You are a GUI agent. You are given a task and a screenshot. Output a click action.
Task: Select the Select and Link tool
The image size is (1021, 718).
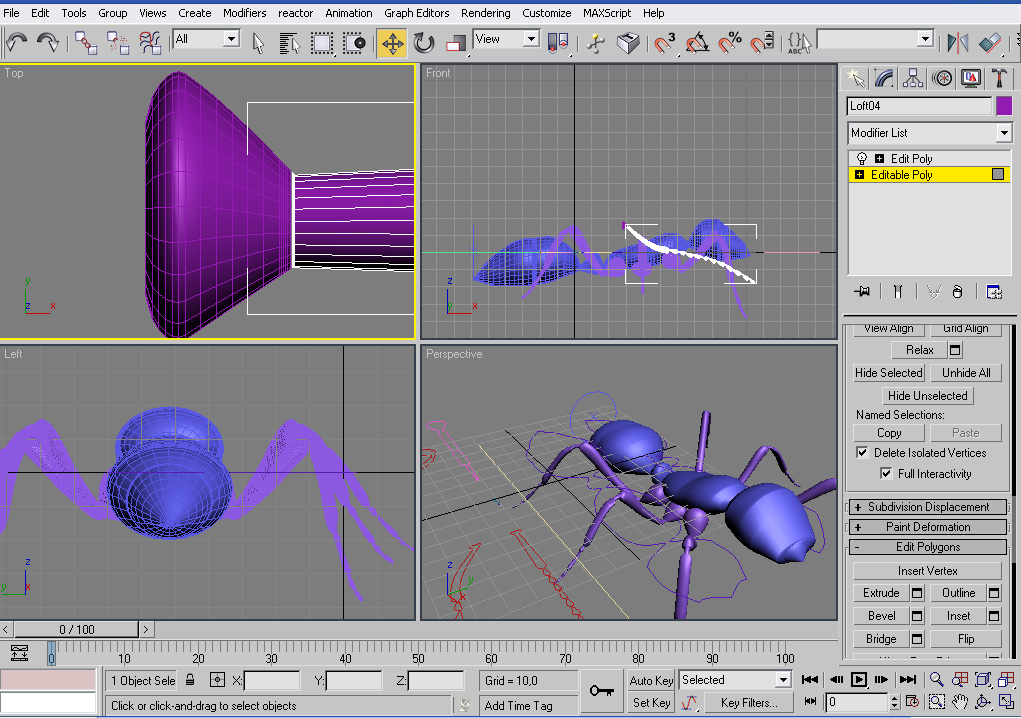85,43
